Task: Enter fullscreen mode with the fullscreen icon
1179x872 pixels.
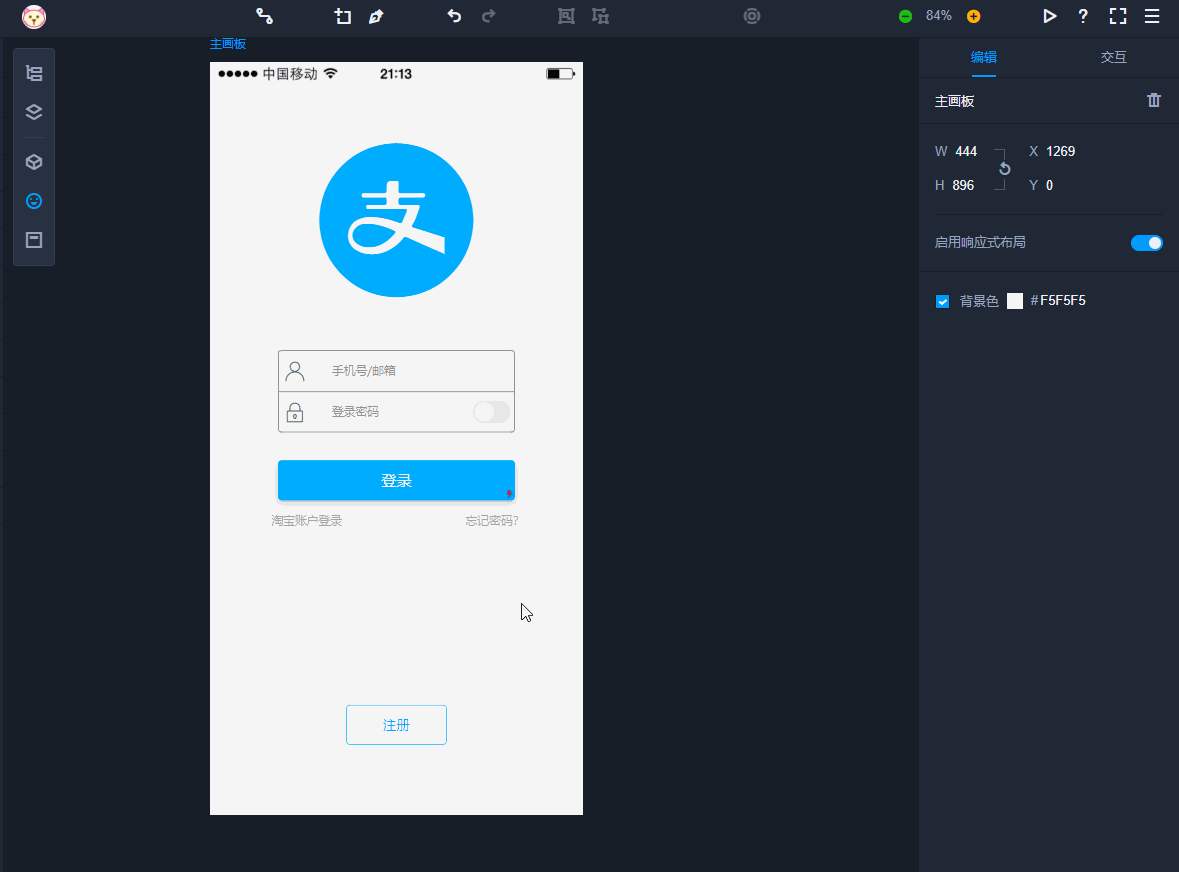Action: [1118, 16]
